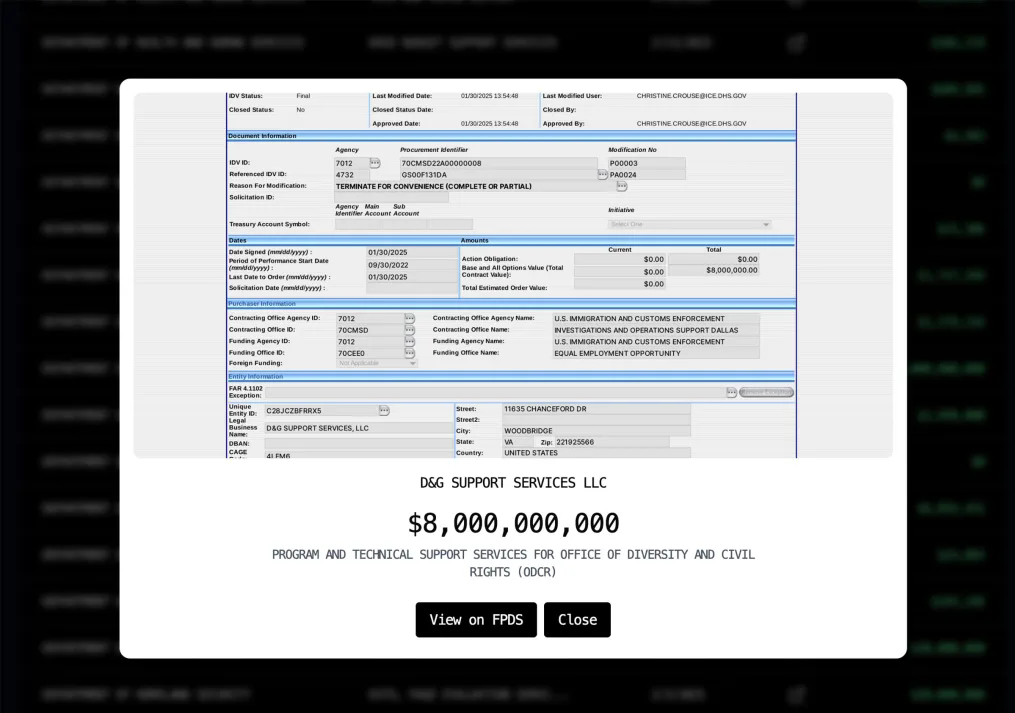The image size is (1015, 713).
Task: Open the lookup icon for Funding Office ID 70CEE0
Action: 409,353
